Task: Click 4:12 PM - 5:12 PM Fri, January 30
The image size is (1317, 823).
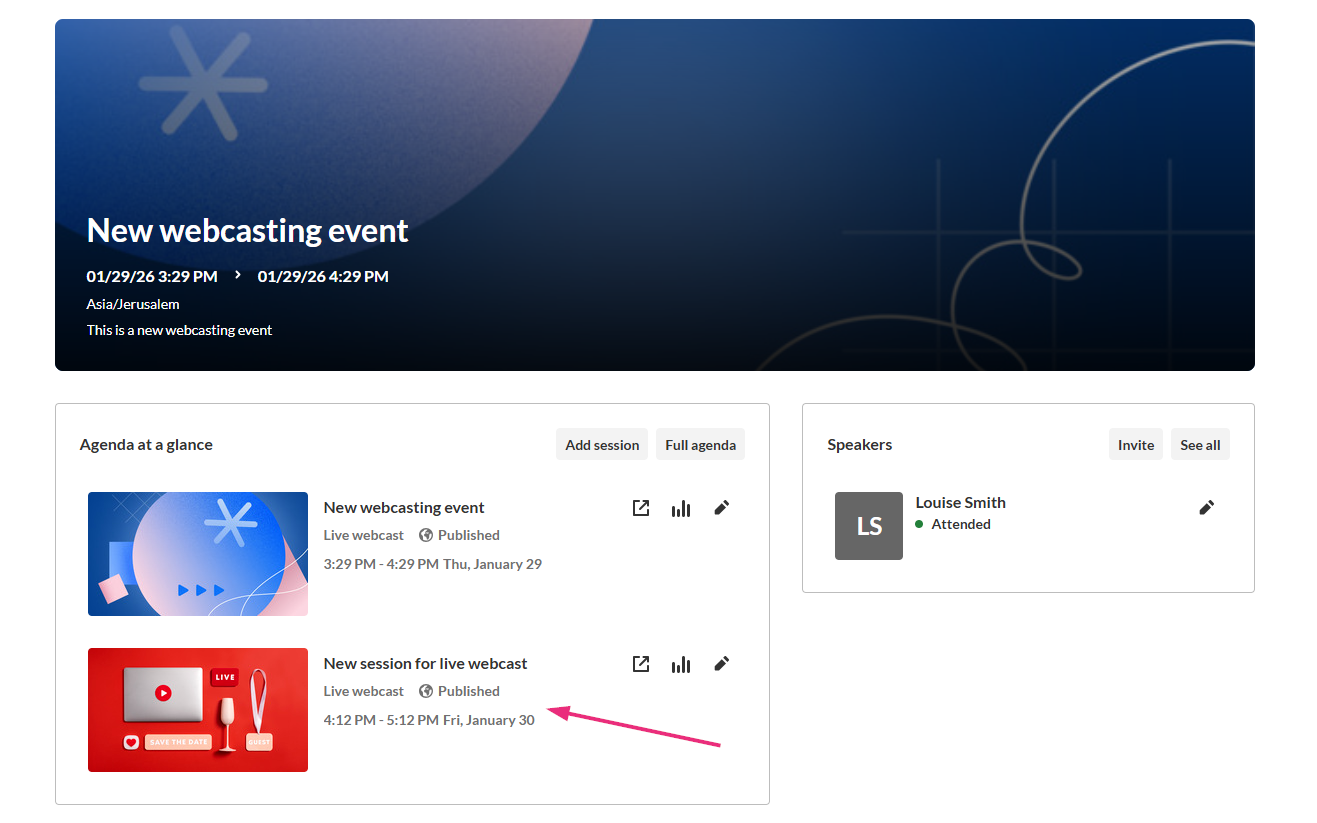Action: pyautogui.click(x=429, y=720)
